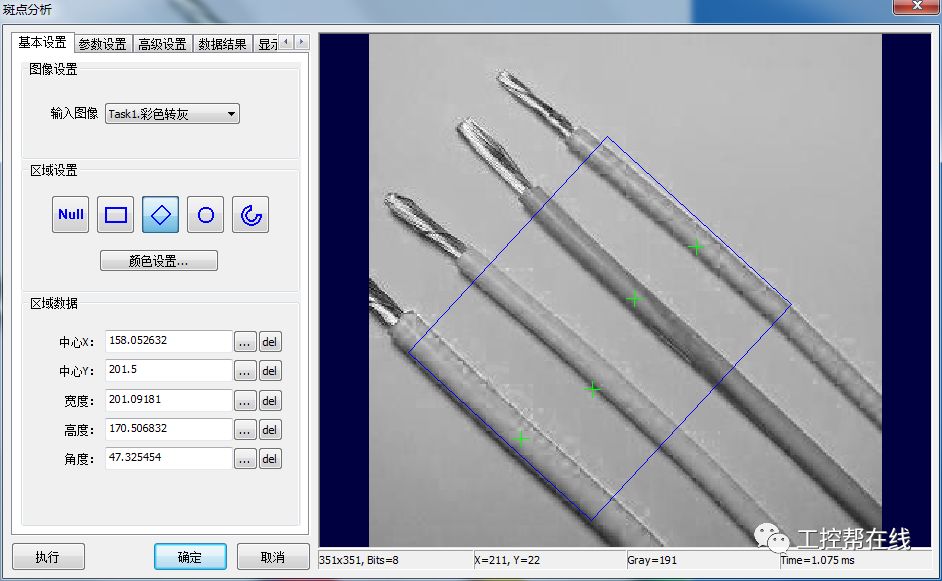Click the 宽度 value field
The image size is (942, 581).
[169, 400]
